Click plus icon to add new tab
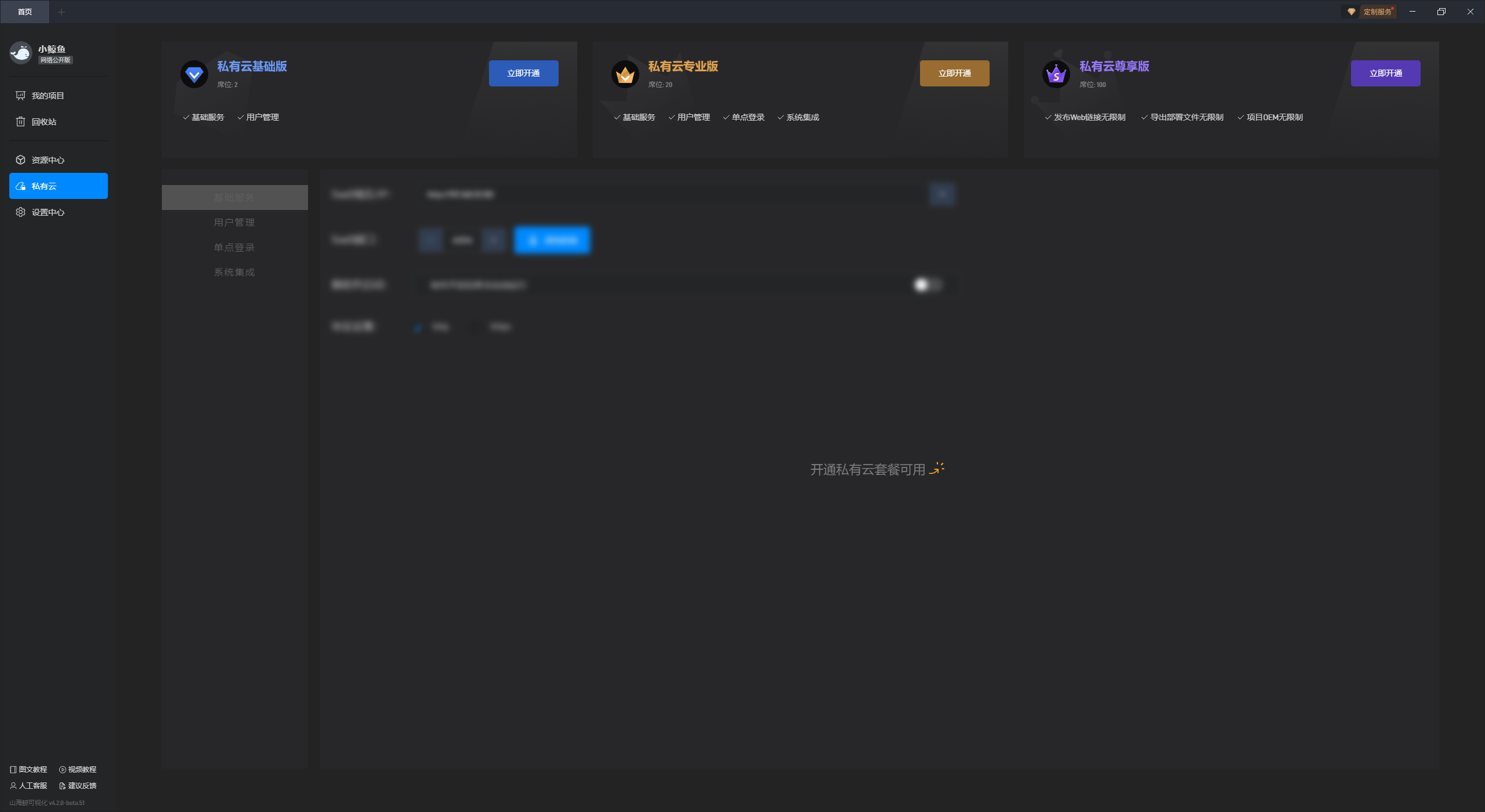 point(61,12)
